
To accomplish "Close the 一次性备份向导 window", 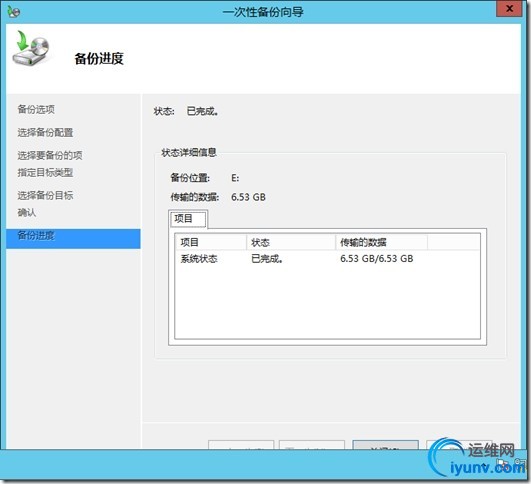I will point(509,9).
